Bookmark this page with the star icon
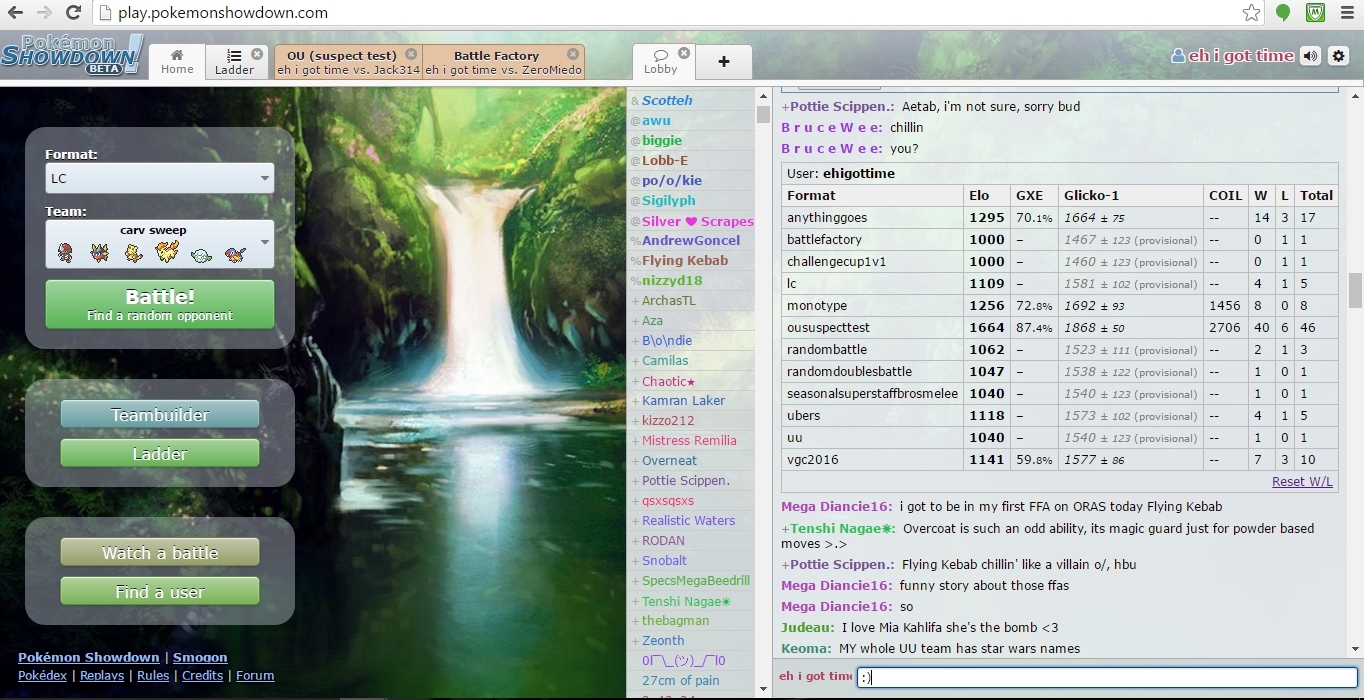Image resolution: width=1364 pixels, height=700 pixels. (x=1251, y=13)
